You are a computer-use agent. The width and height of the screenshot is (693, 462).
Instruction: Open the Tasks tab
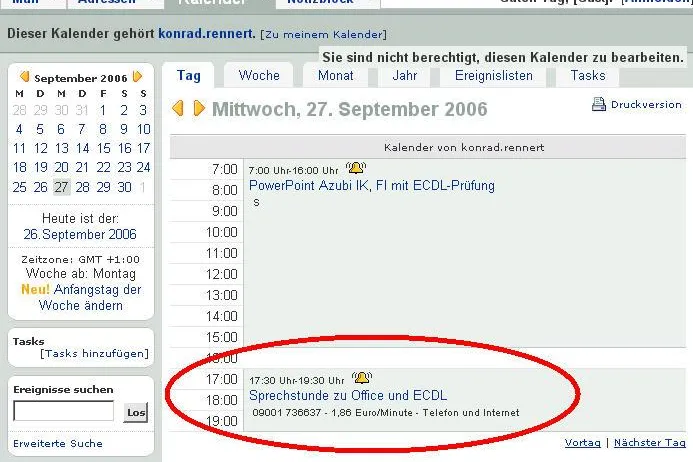pos(587,76)
